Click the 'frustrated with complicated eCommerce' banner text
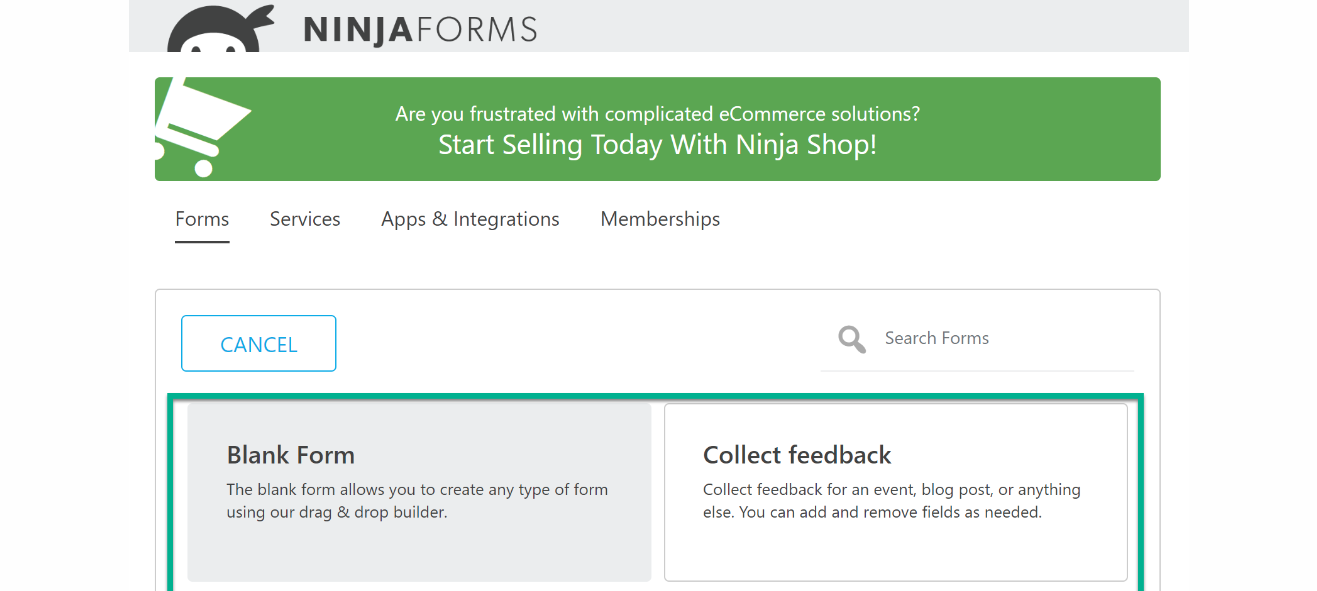The height and width of the screenshot is (591, 1317). [x=657, y=114]
